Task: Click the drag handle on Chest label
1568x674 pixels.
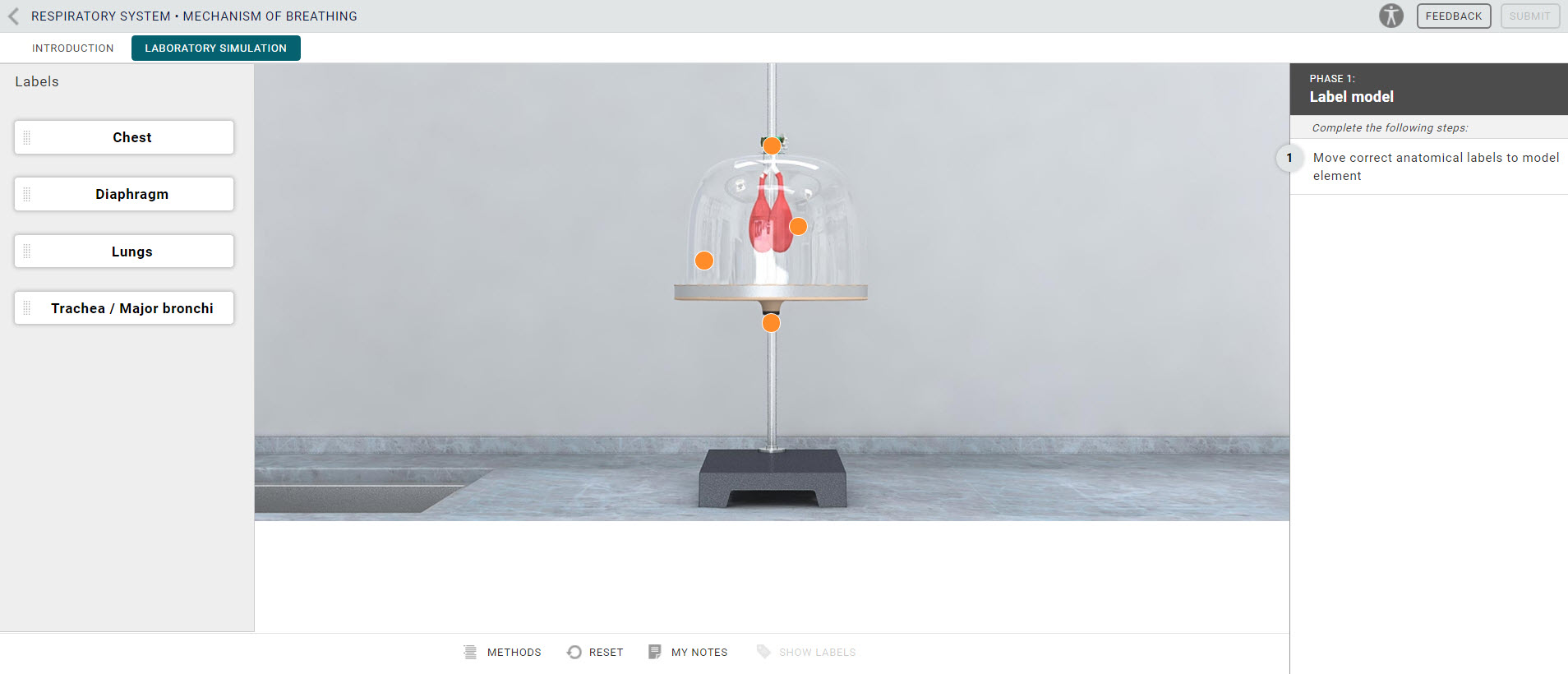Action: [26, 137]
